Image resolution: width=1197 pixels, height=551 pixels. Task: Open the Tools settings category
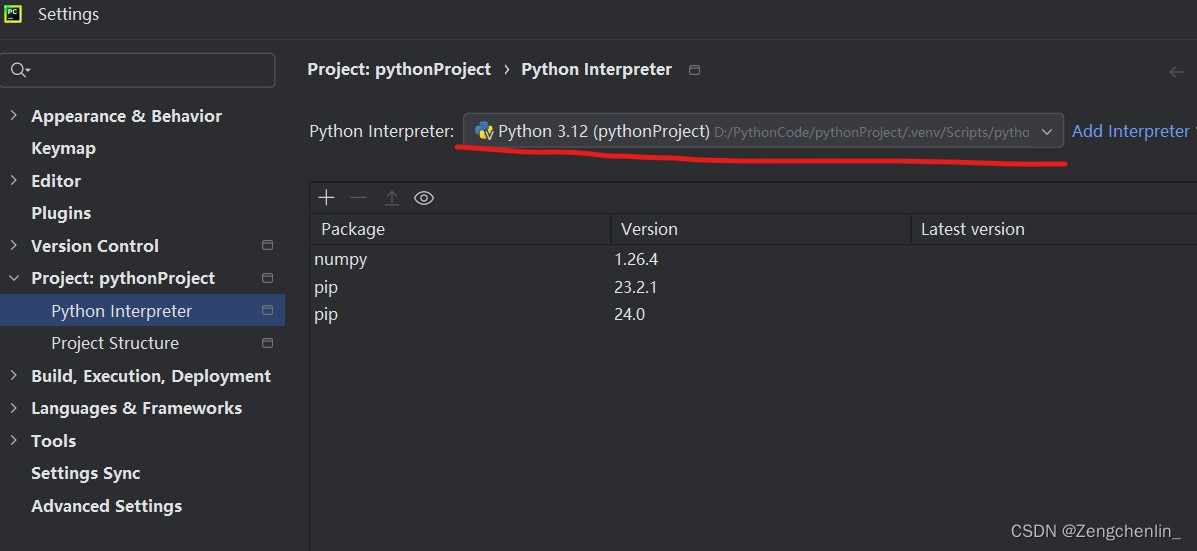click(x=53, y=441)
